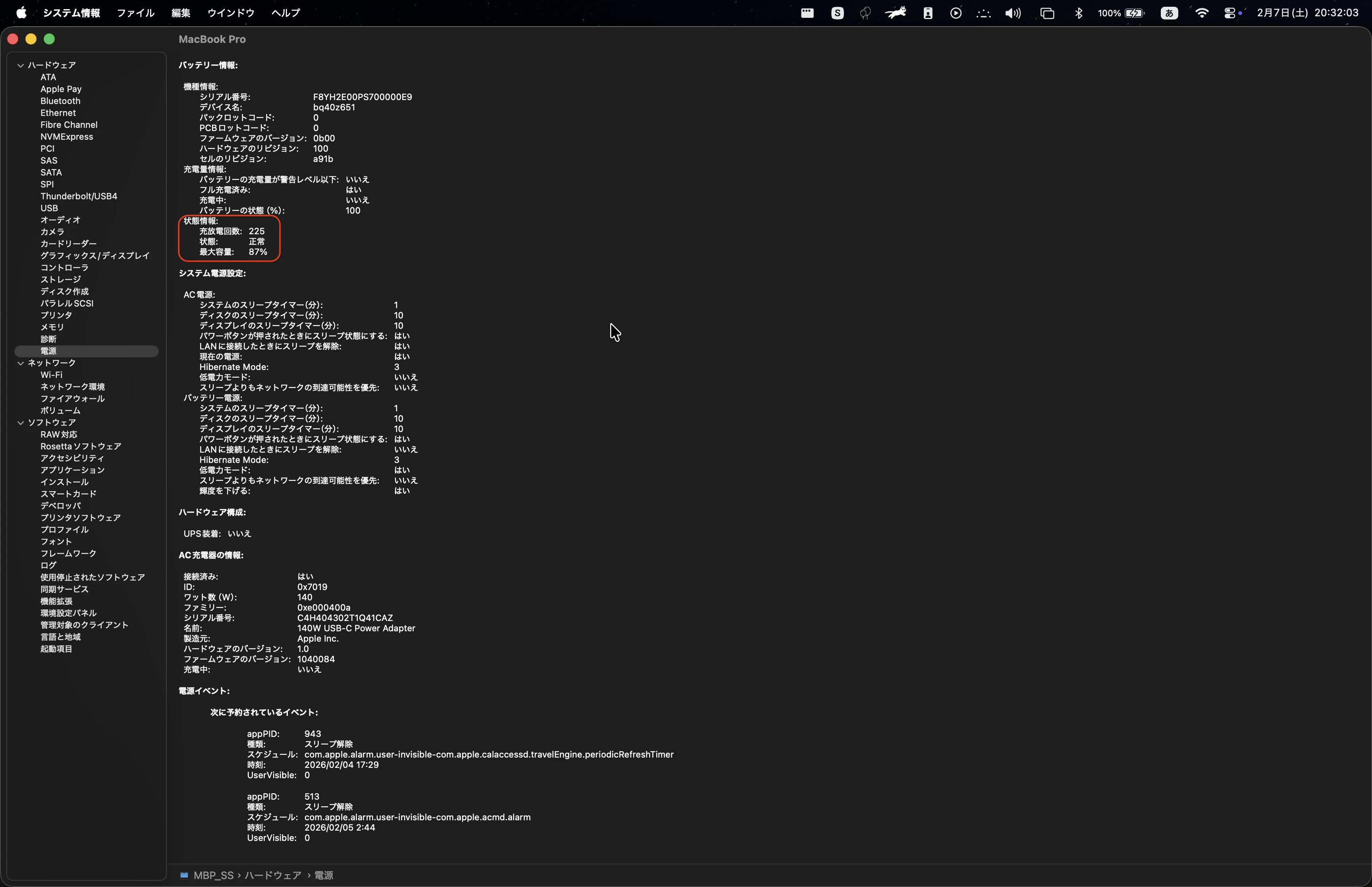
Task: Collapse the ハードウェア section
Action: (21, 65)
